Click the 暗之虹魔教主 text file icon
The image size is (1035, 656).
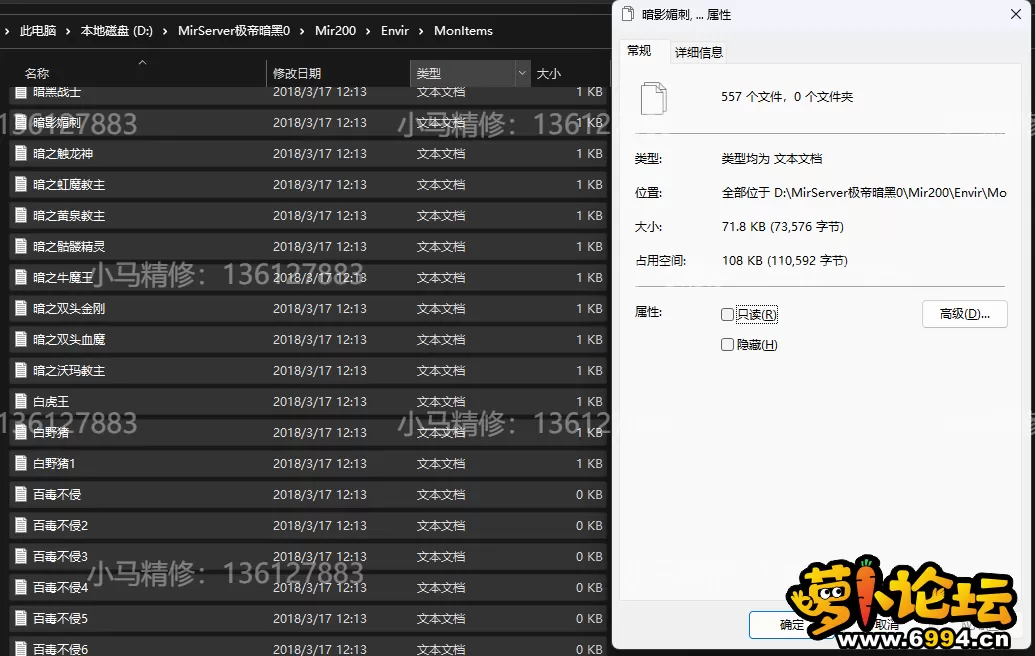click(x=20, y=185)
